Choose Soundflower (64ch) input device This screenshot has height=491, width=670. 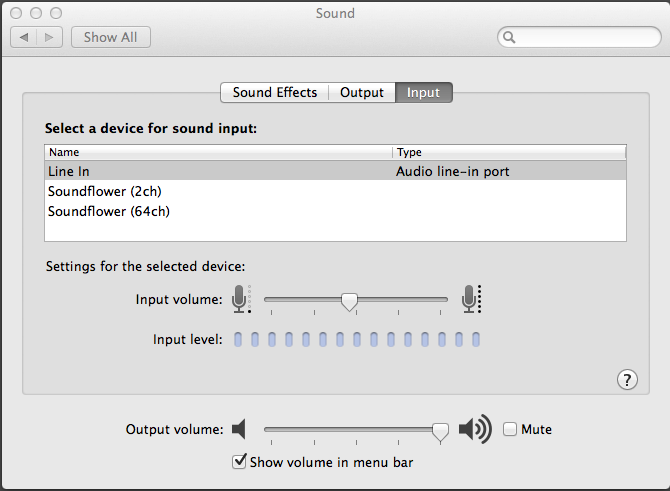pyautogui.click(x=97, y=211)
